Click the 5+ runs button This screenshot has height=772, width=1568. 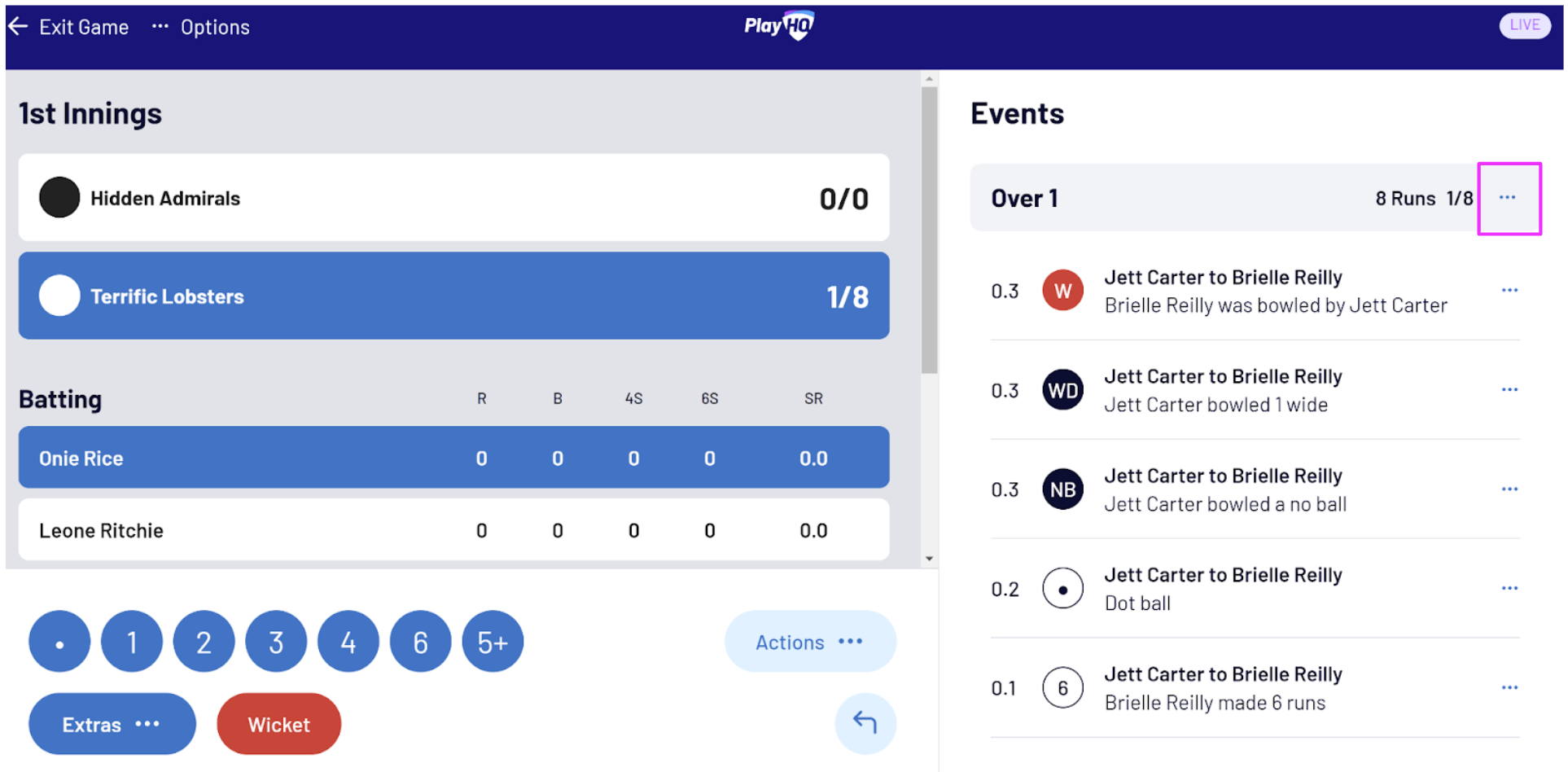[493, 642]
